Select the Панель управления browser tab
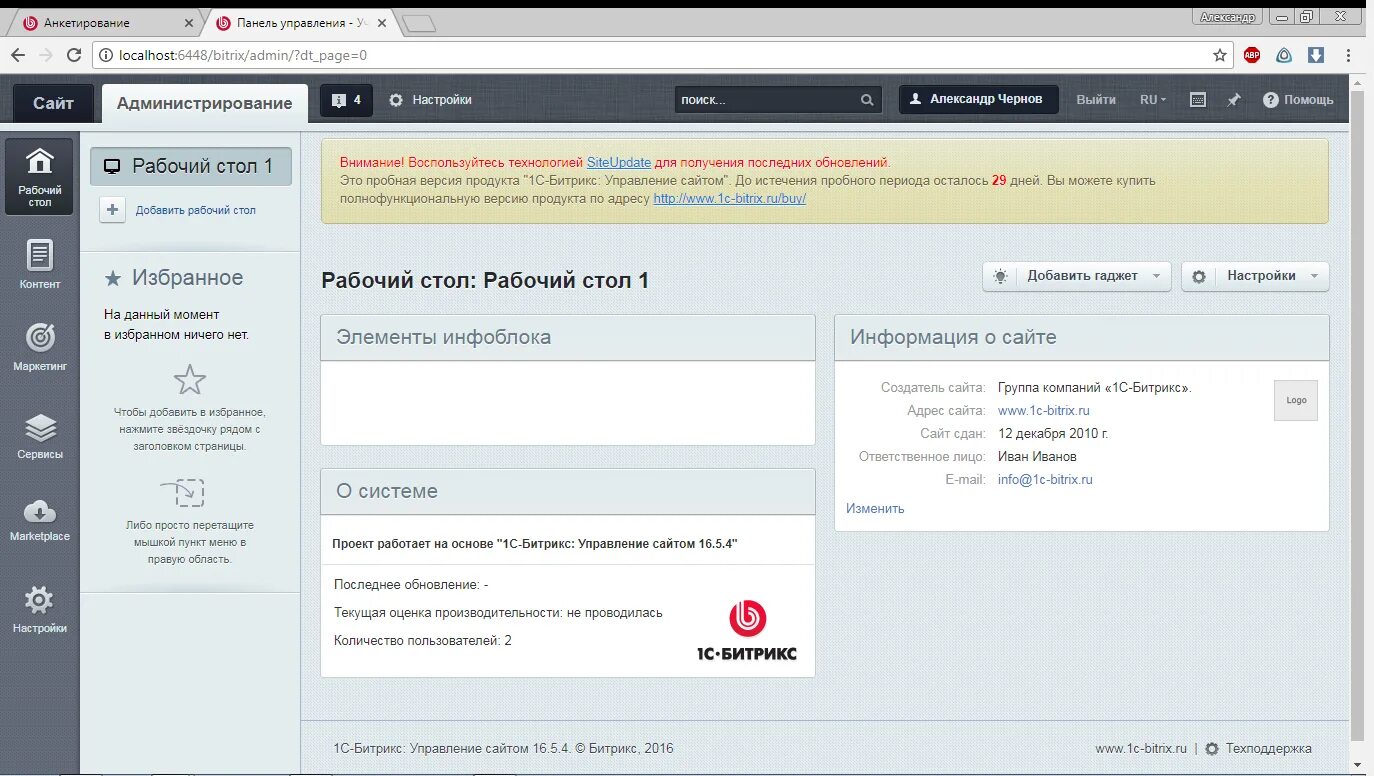The height and width of the screenshot is (776, 1374). (301, 22)
